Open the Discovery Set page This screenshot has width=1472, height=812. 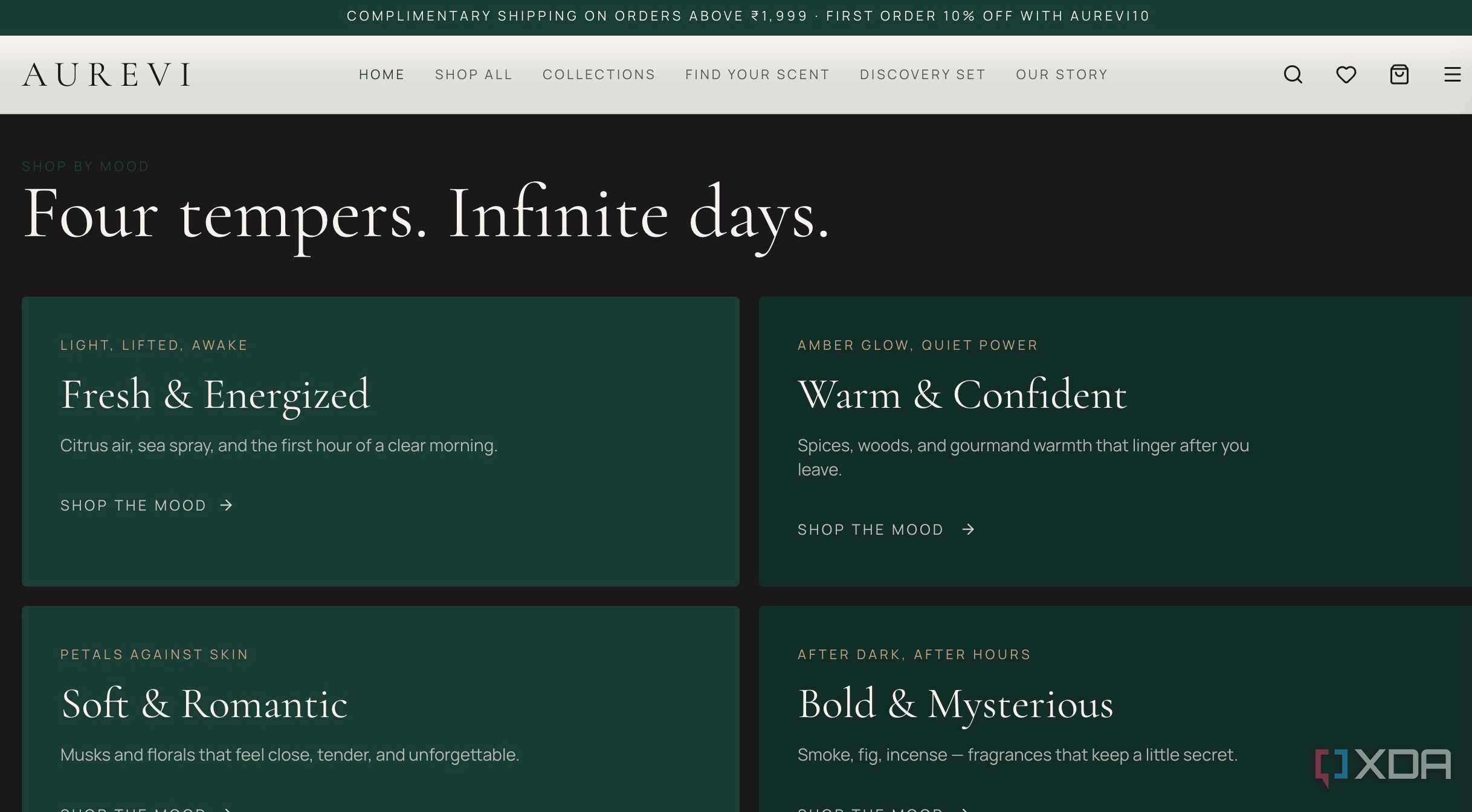923,74
